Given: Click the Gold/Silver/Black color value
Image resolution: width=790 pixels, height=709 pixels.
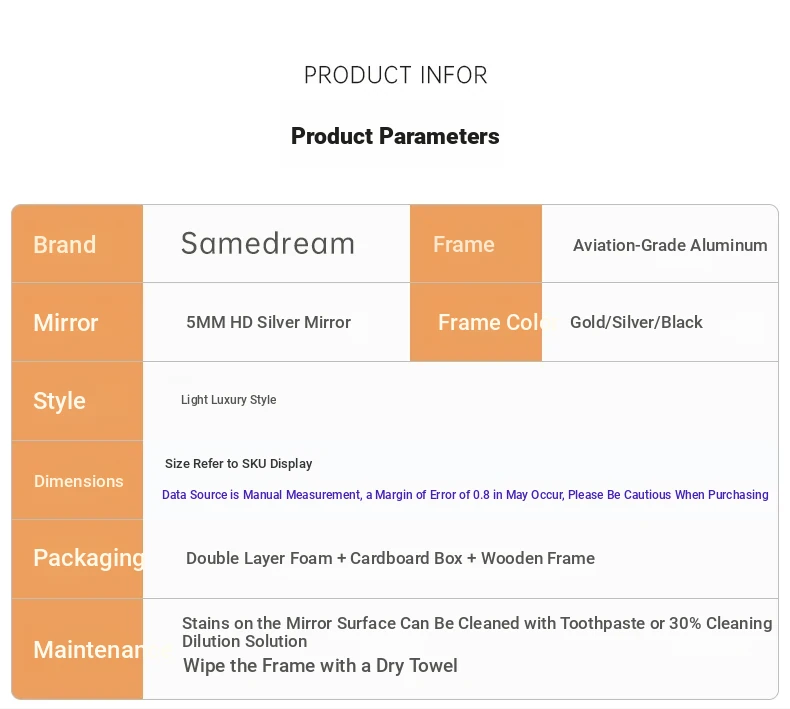Looking at the screenshot, I should [x=636, y=322].
